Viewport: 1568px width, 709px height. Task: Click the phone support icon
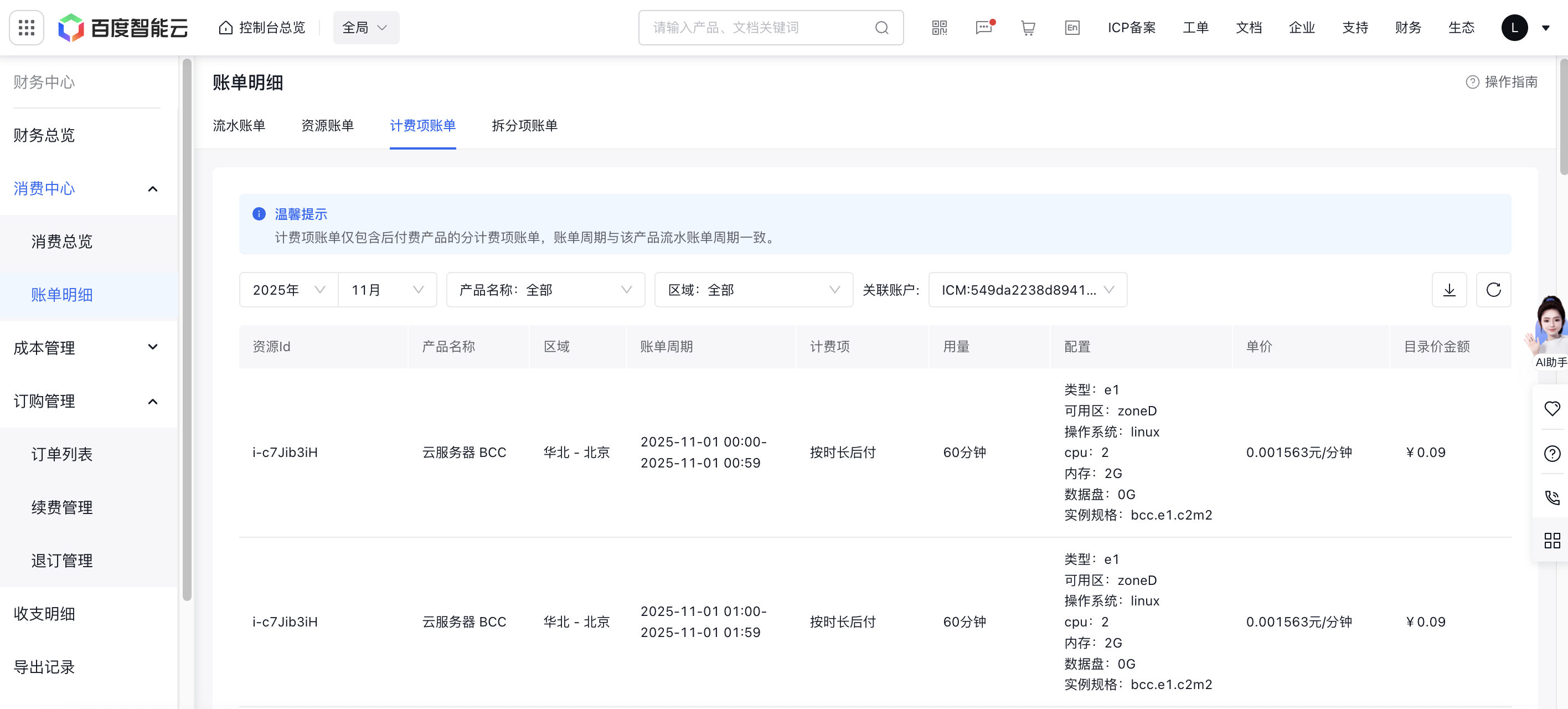tap(1551, 497)
